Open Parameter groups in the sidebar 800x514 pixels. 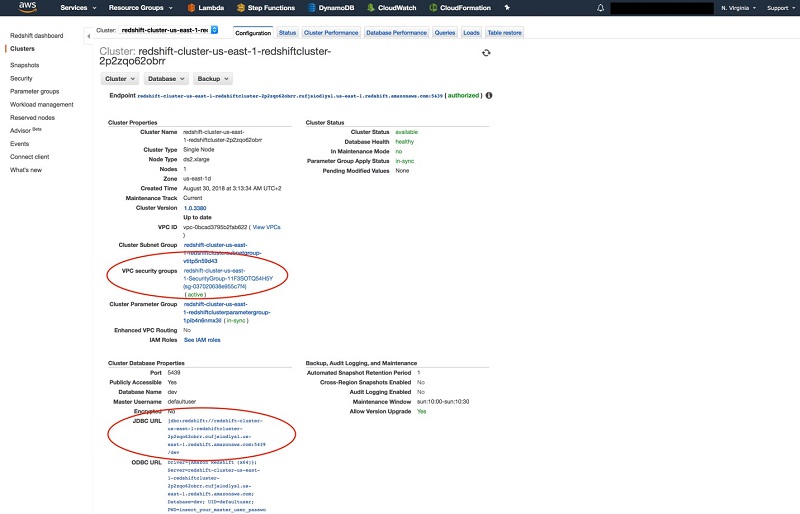pyautogui.click(x=35, y=91)
